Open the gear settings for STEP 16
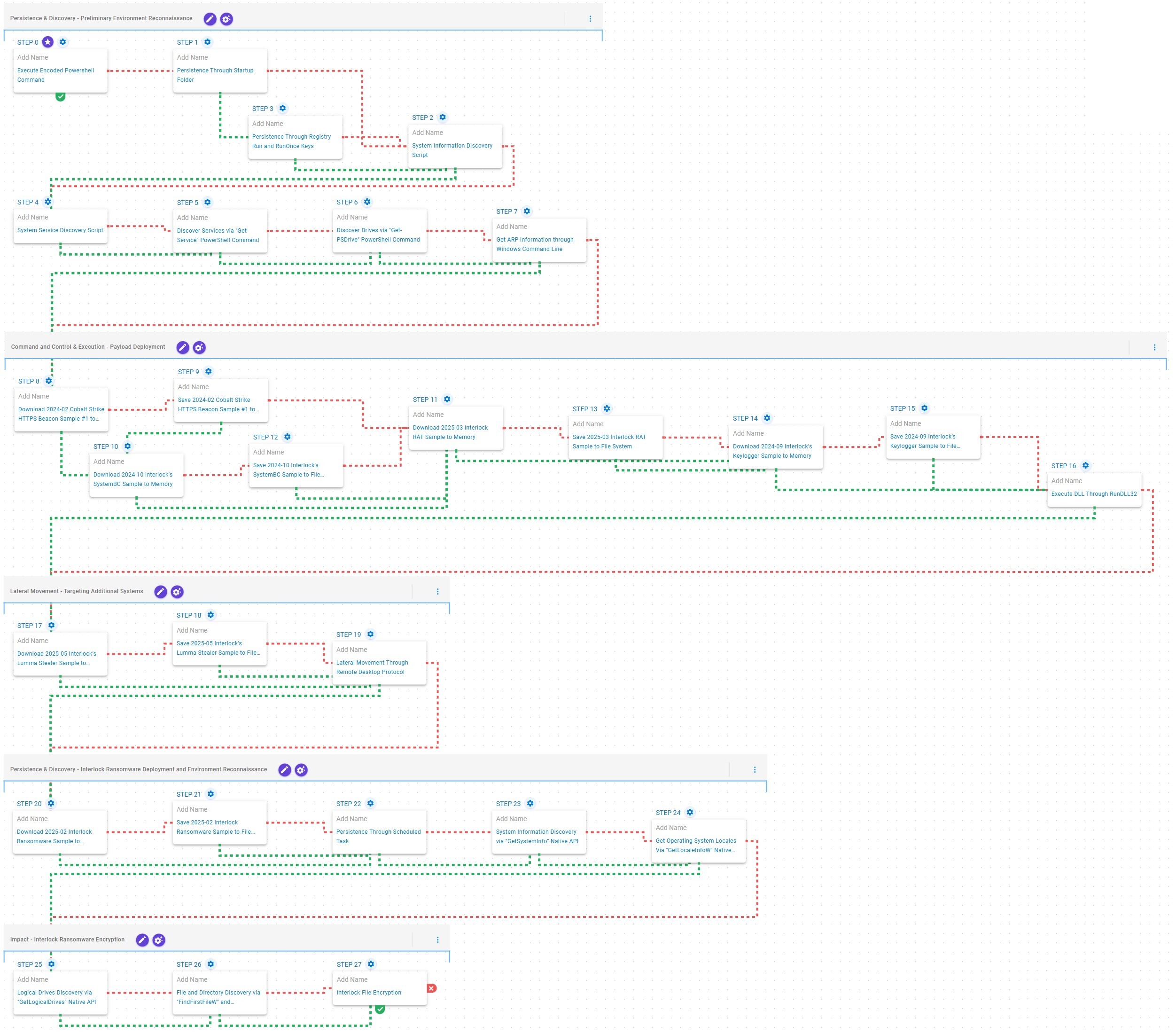Viewport: 1176px width, 1034px height. pyautogui.click(x=1085, y=465)
